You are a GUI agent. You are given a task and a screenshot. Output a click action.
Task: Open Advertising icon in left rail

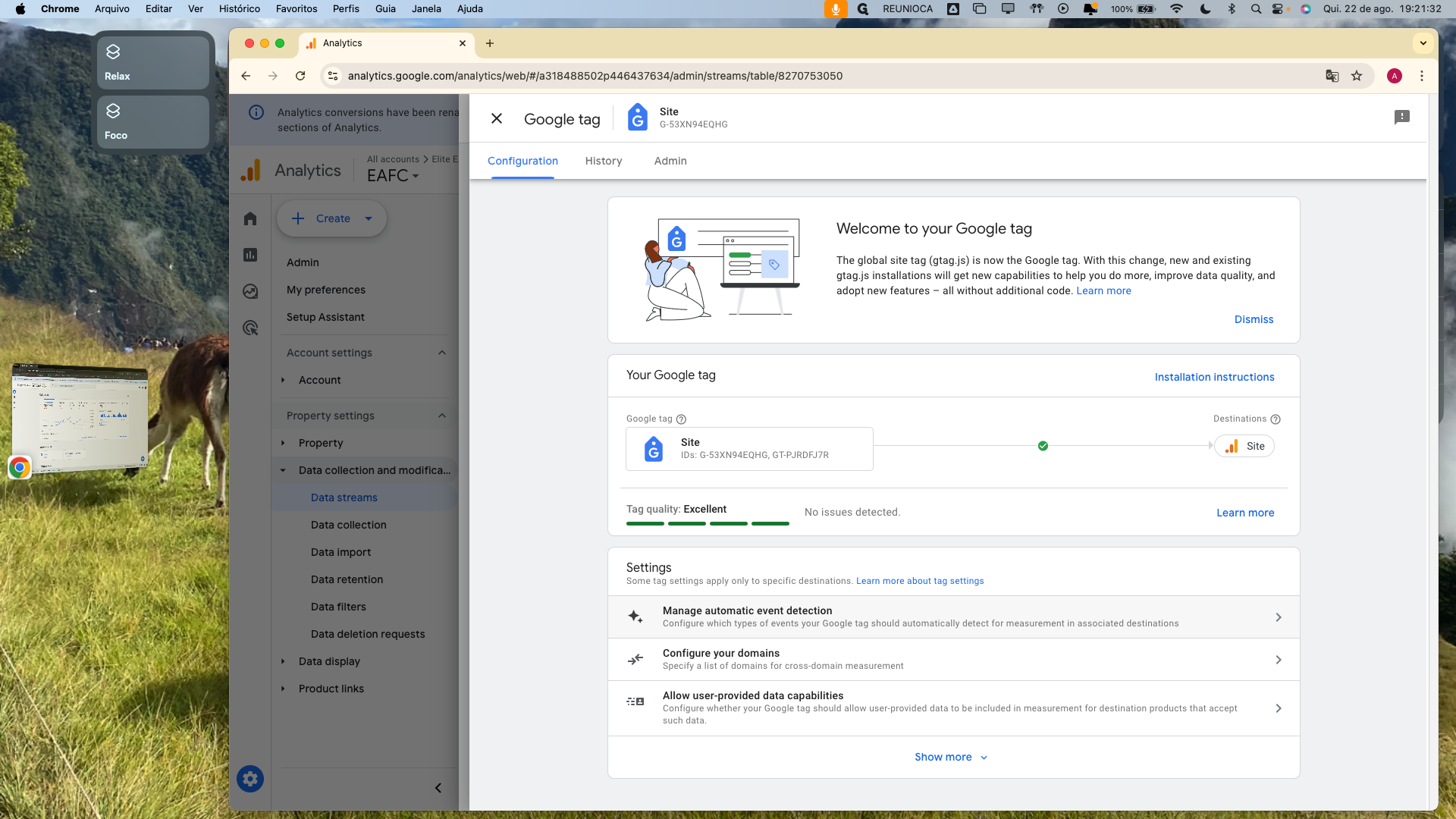point(250,328)
